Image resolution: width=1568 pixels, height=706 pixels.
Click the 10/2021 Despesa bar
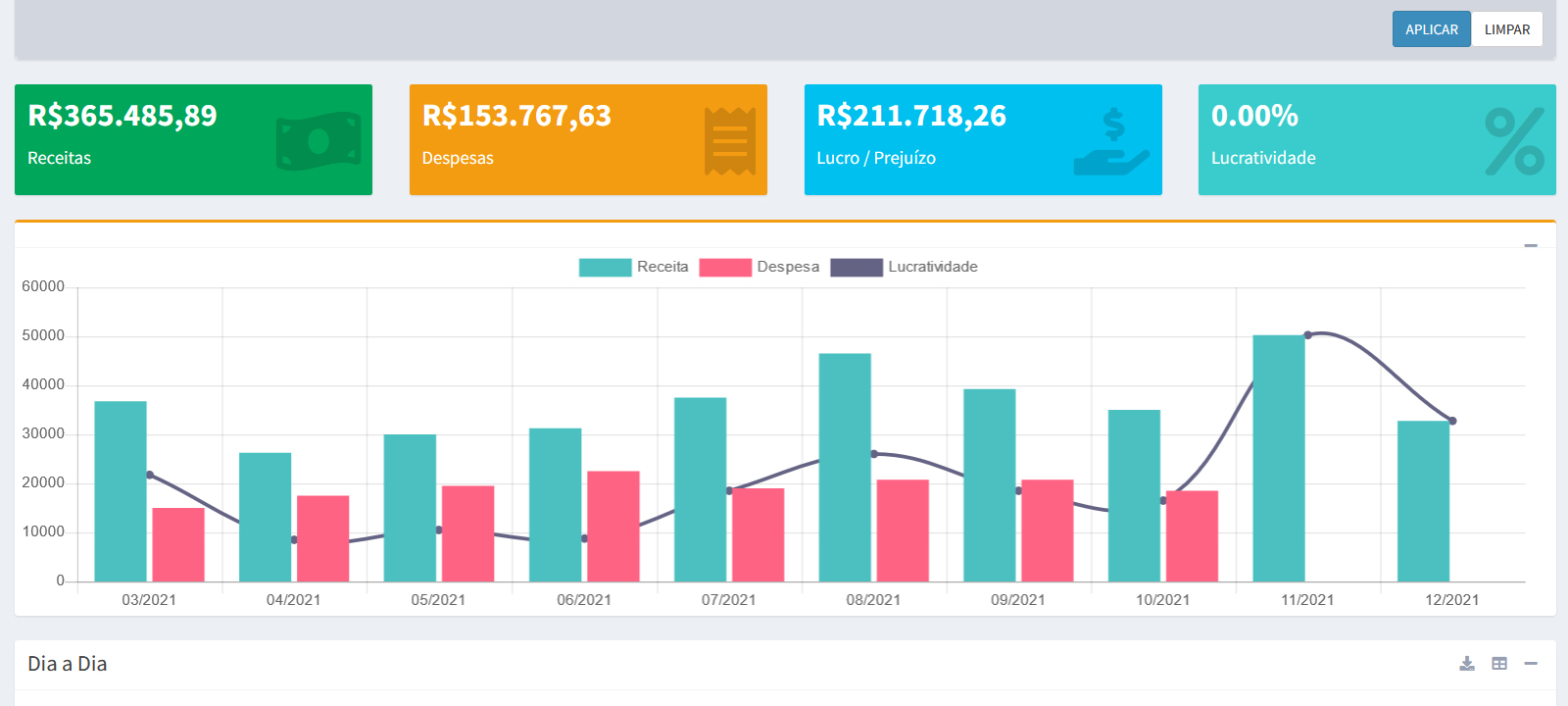(1193, 536)
